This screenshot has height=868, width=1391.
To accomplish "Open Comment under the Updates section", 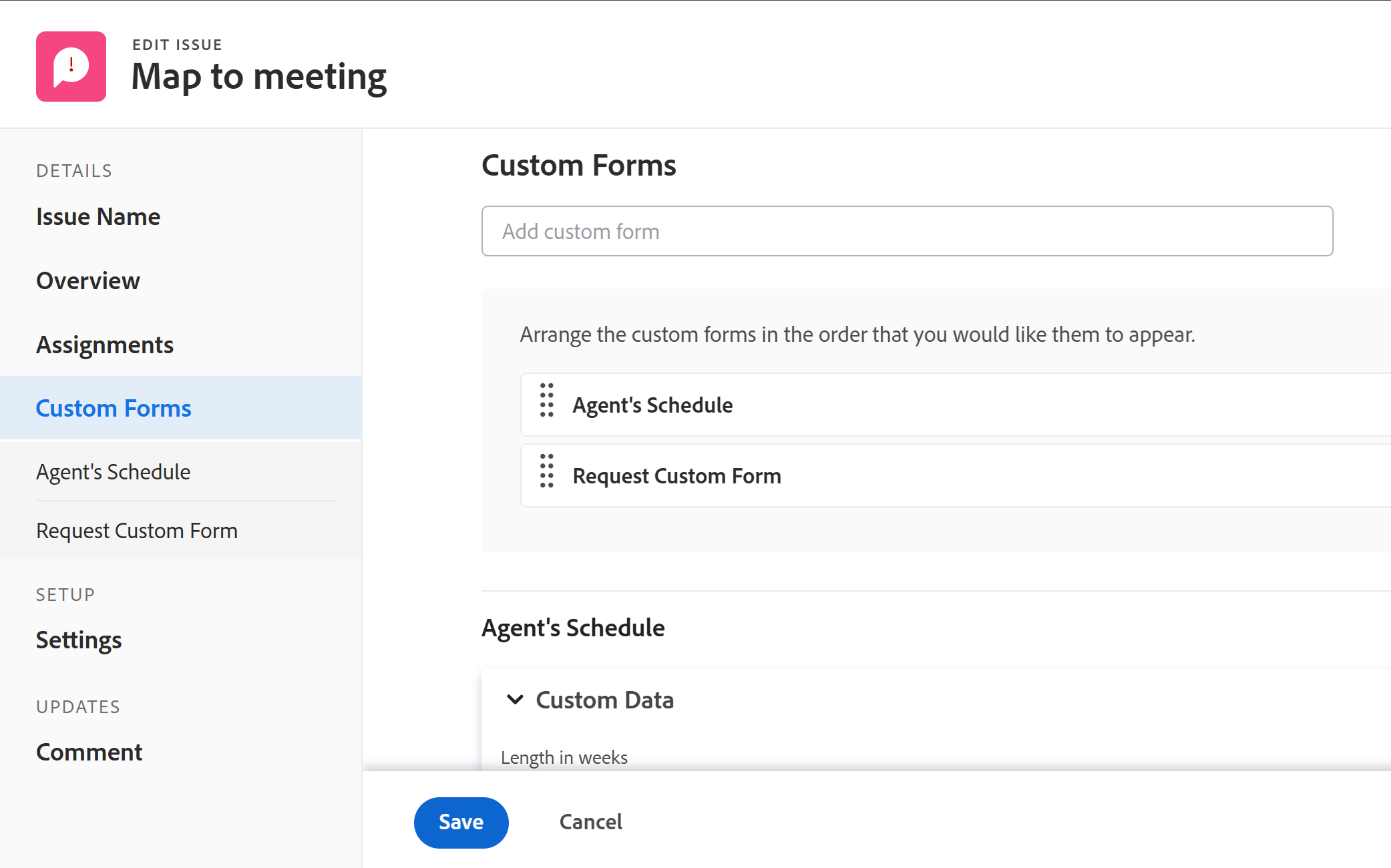I will pyautogui.click(x=89, y=752).
